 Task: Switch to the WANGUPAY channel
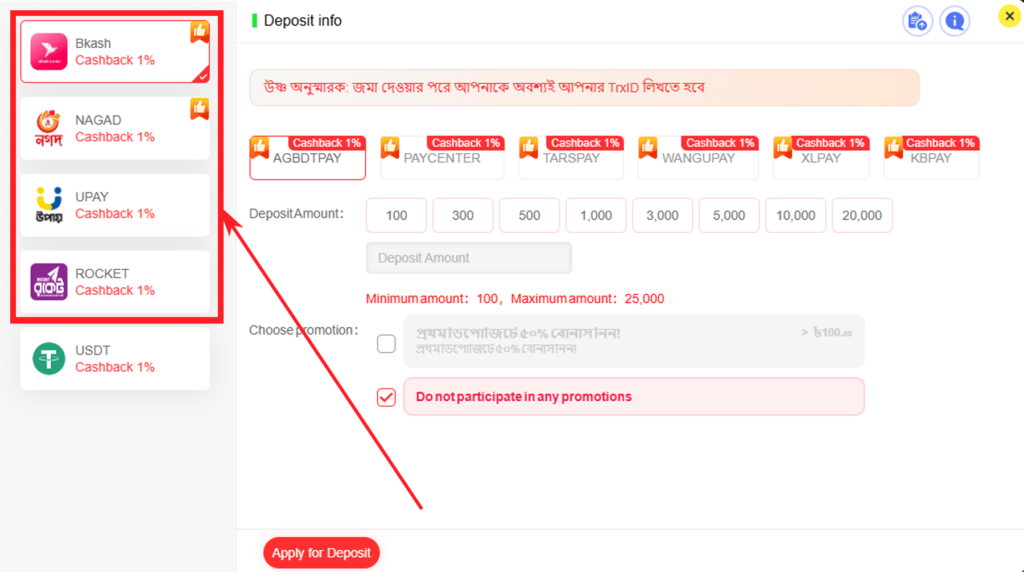click(698, 159)
